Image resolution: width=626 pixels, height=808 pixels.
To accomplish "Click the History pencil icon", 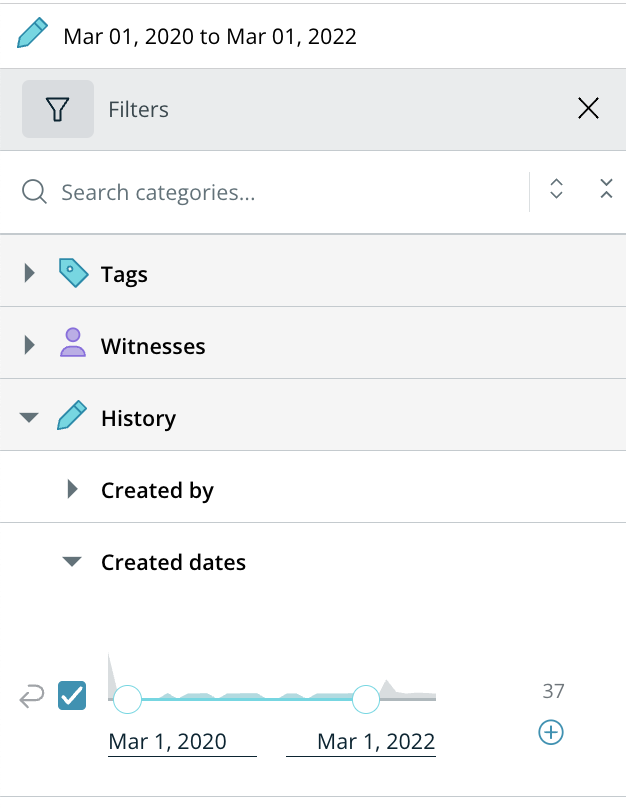I will point(73,417).
